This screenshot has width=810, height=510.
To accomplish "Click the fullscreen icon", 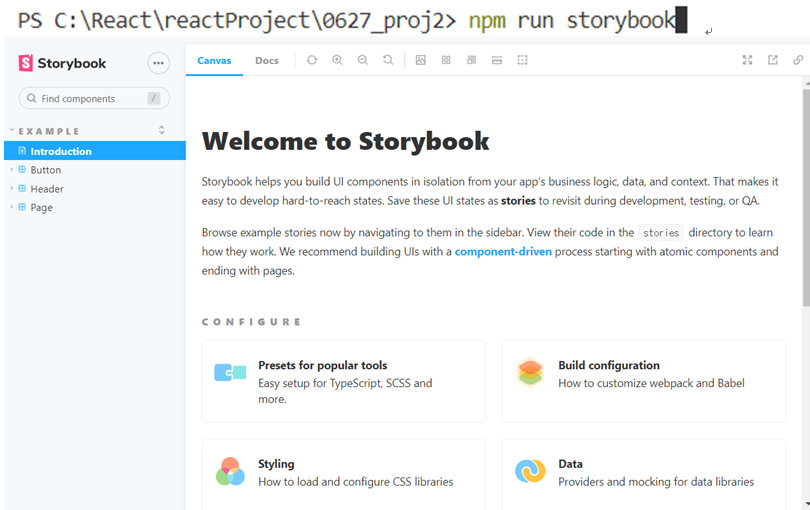I will [x=747, y=60].
